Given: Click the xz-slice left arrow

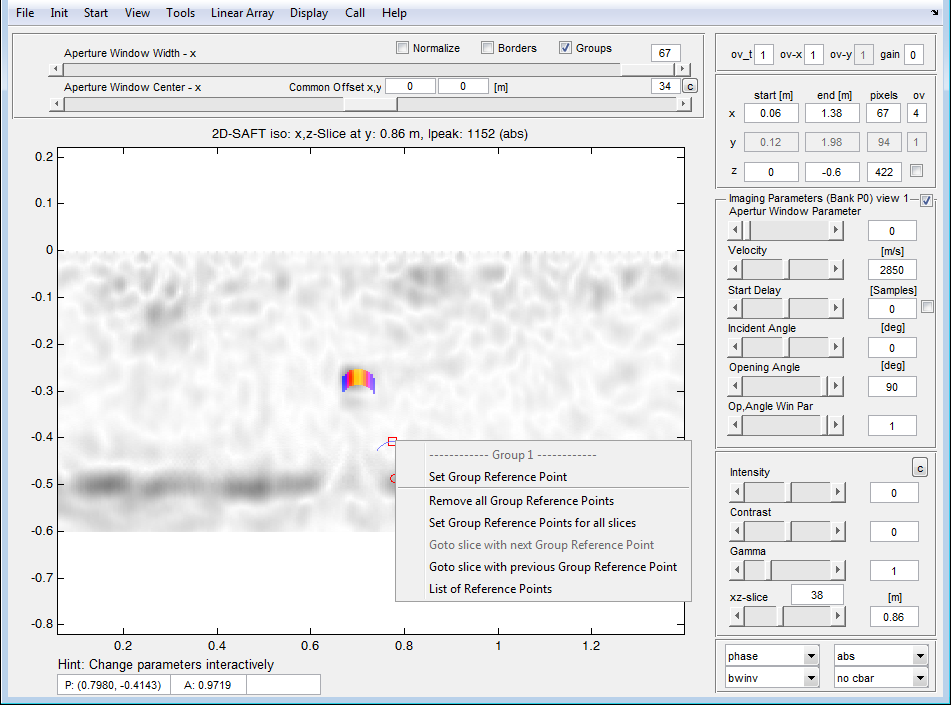Looking at the screenshot, I should (x=737, y=616).
